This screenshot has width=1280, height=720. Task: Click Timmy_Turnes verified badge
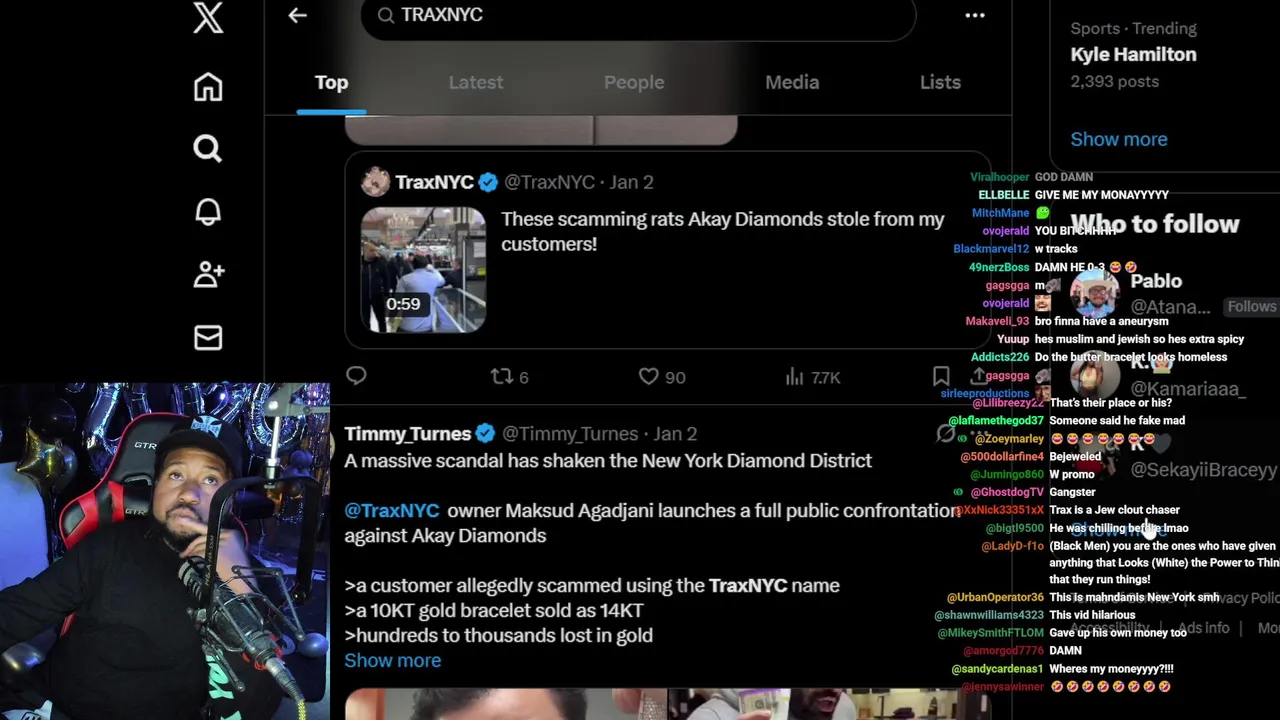click(485, 433)
